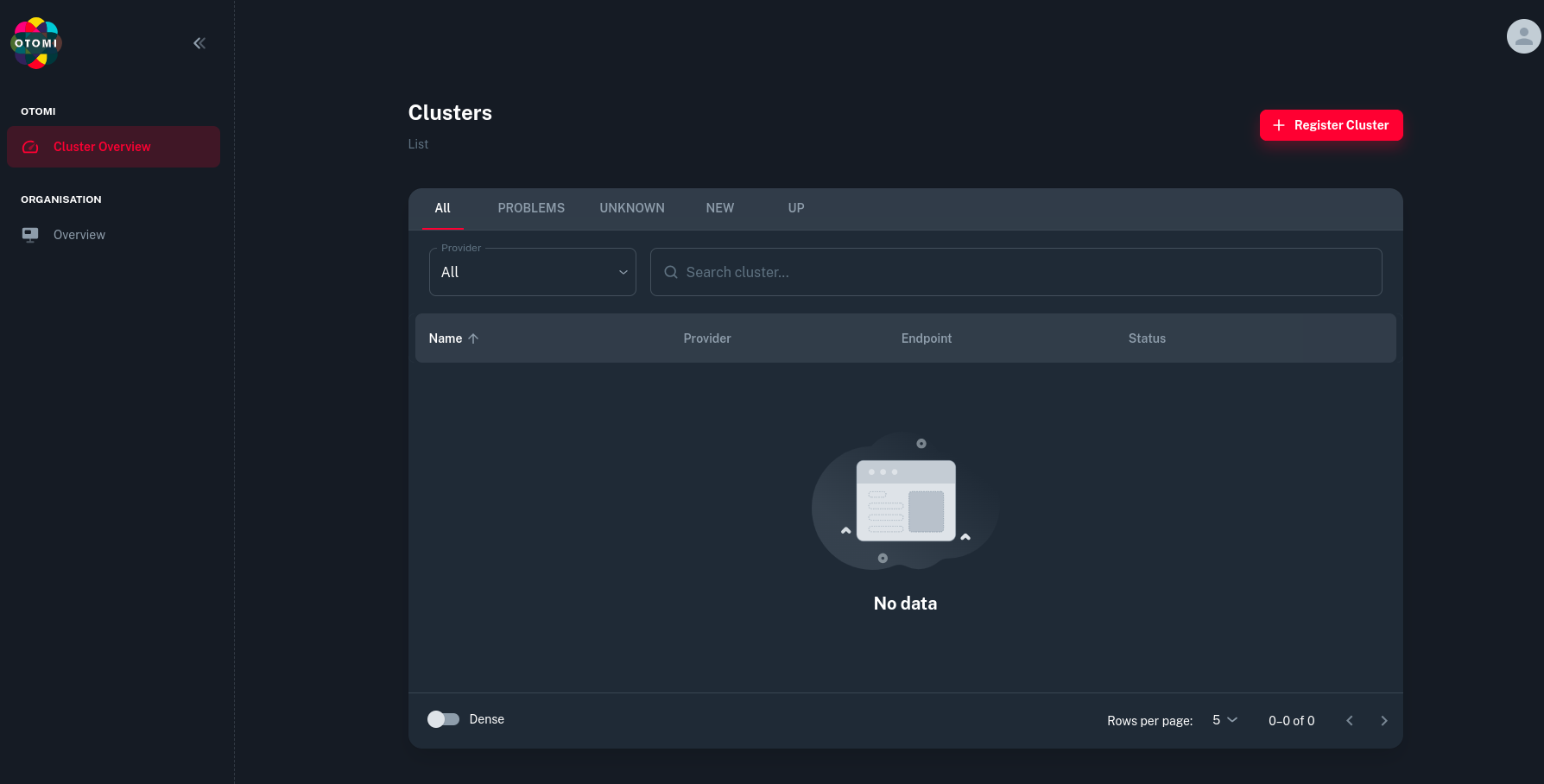Screen dimensions: 1544x784
Task: Go to the next page arrow
Action: click(1383, 720)
